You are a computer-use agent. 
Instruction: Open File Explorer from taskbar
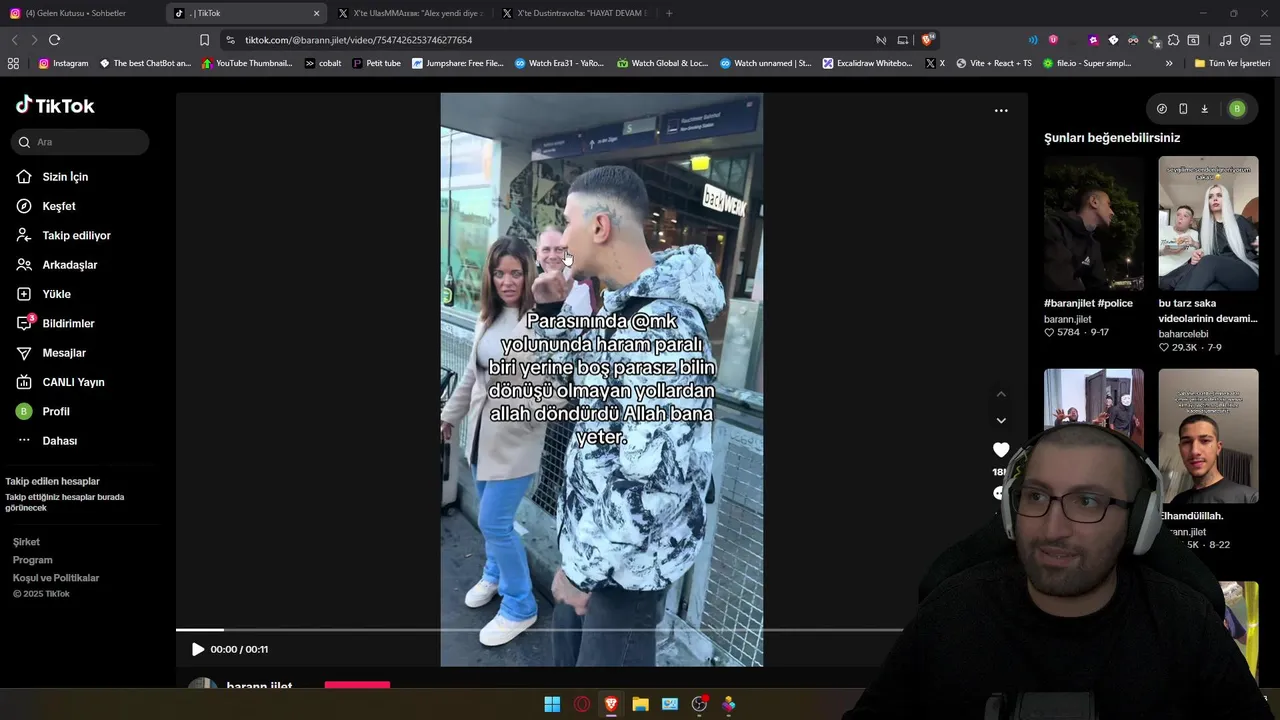640,704
